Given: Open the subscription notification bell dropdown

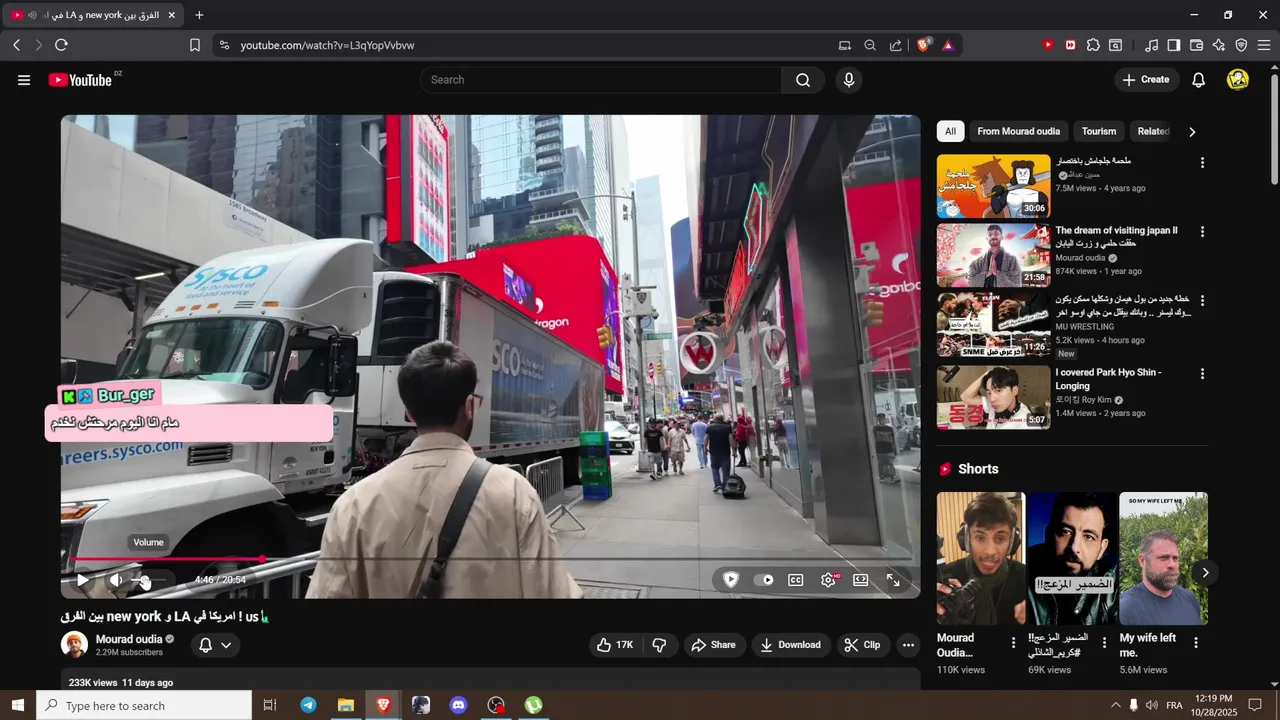Looking at the screenshot, I should [x=216, y=645].
